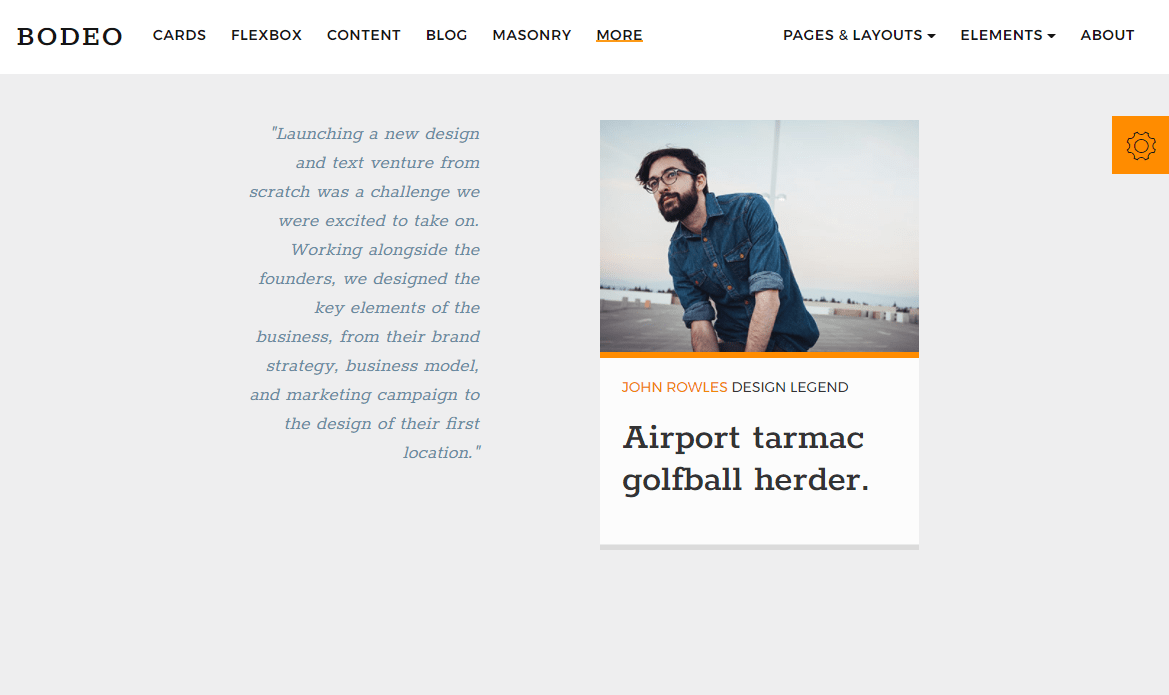
Task: Visit the About page
Action: (x=1107, y=35)
